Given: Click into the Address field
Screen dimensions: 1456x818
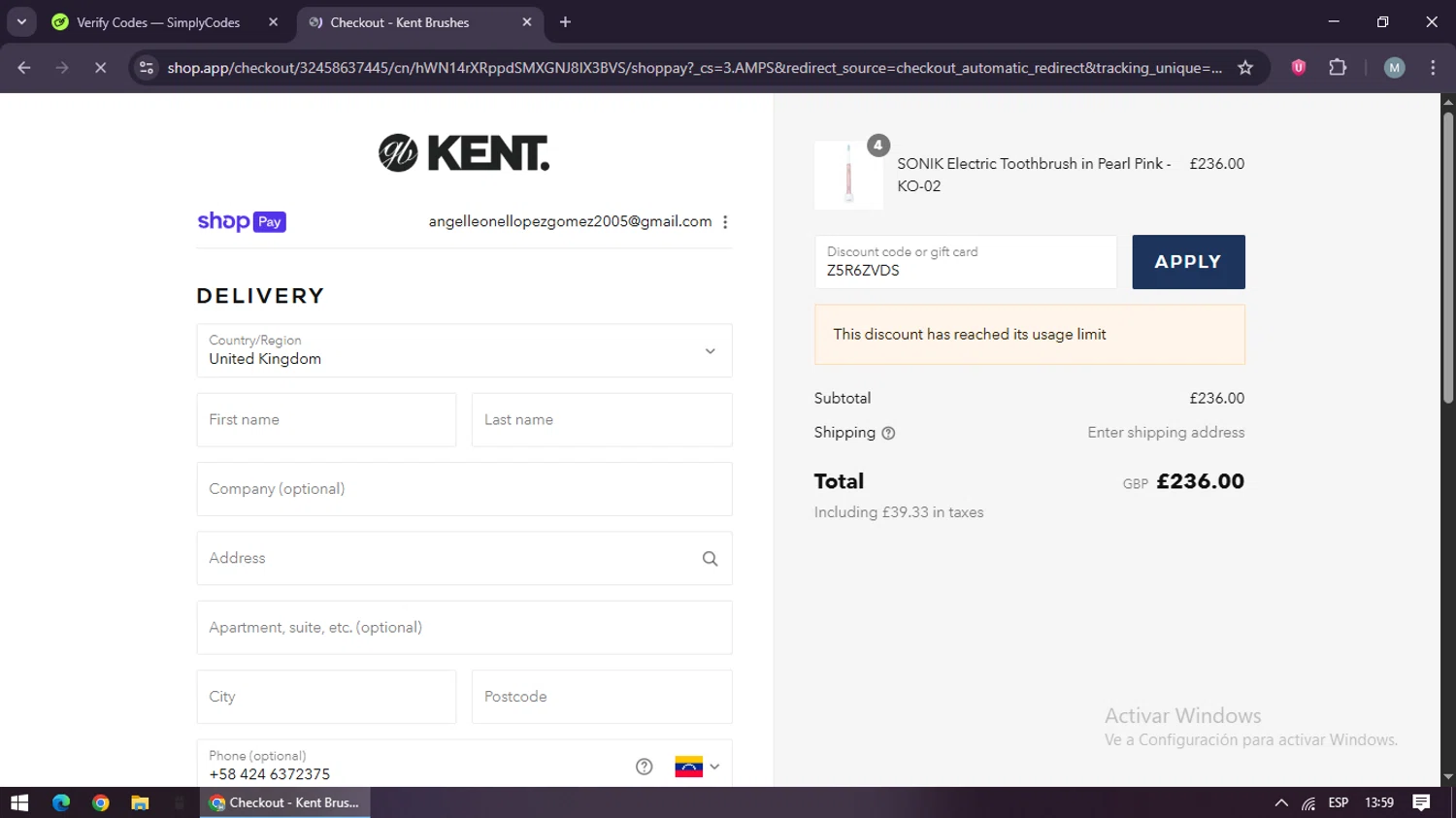Looking at the screenshot, I should [x=464, y=558].
